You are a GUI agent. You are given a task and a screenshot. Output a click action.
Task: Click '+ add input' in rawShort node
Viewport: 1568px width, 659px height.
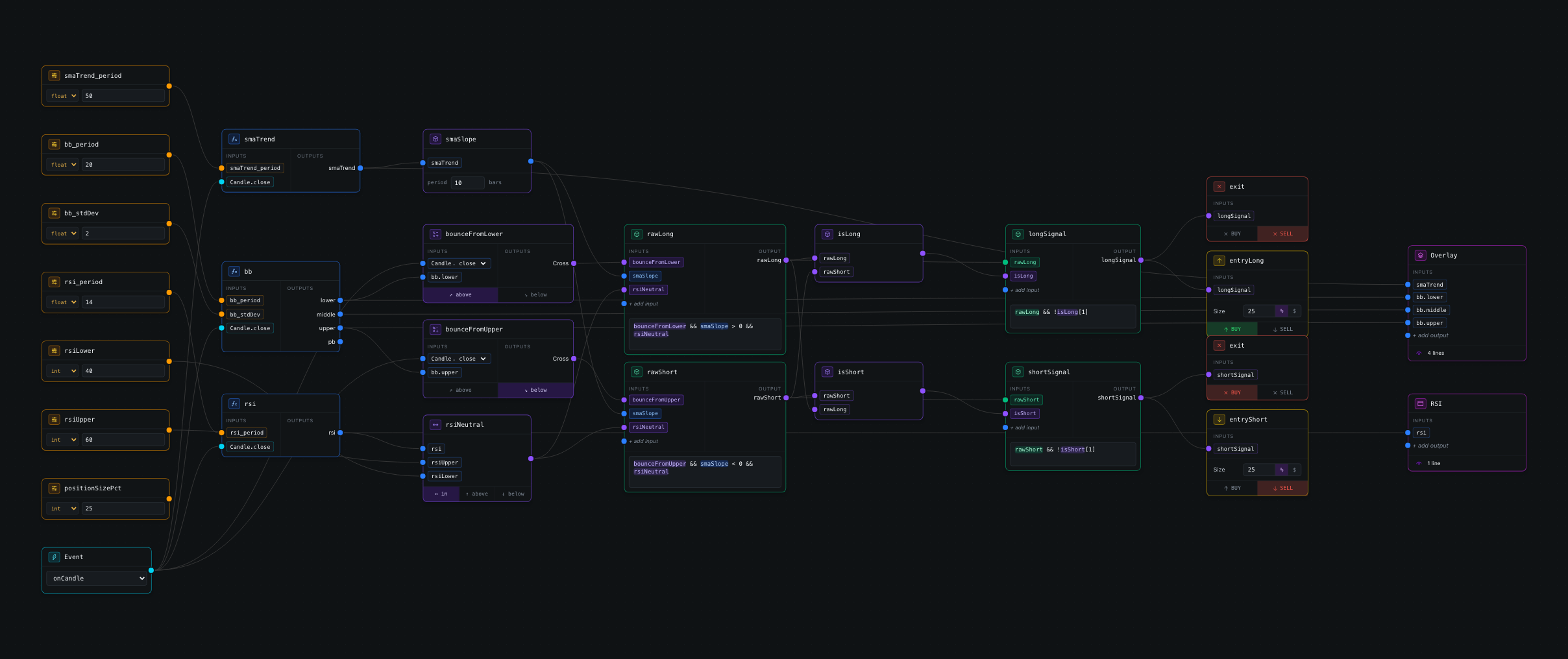pos(643,442)
